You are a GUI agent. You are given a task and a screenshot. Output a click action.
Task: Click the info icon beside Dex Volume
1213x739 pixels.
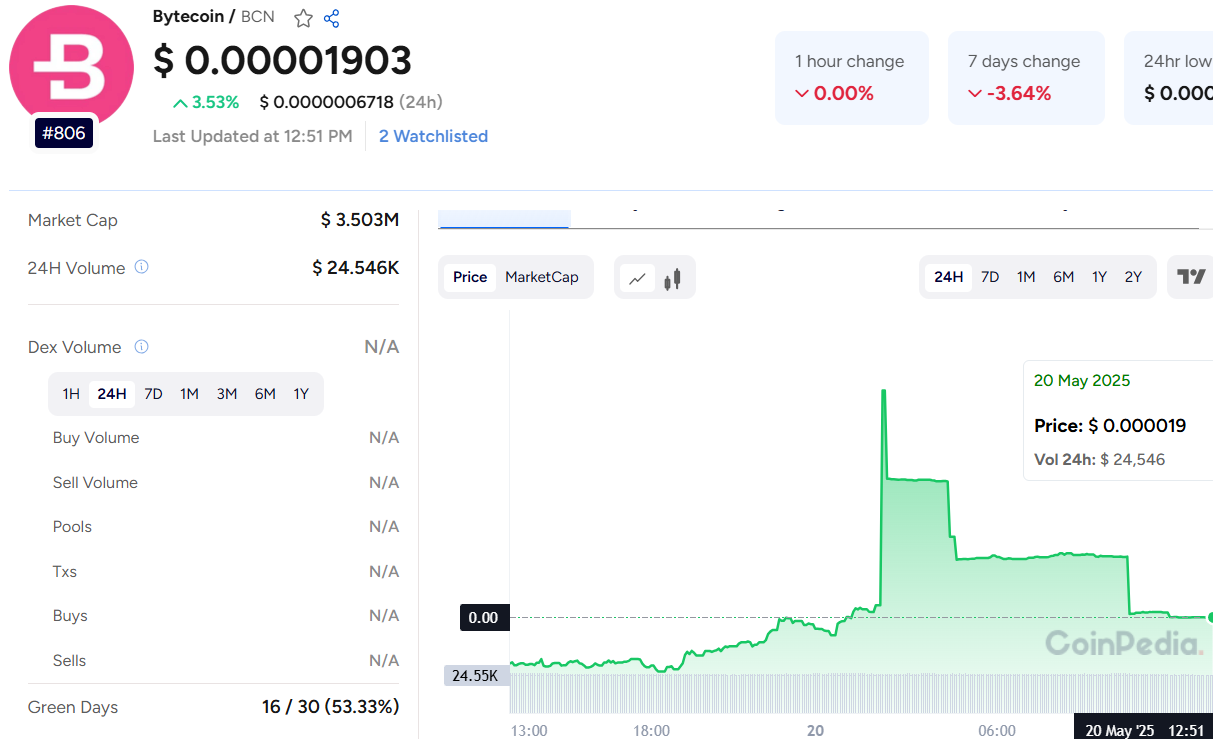pyautogui.click(x=142, y=347)
